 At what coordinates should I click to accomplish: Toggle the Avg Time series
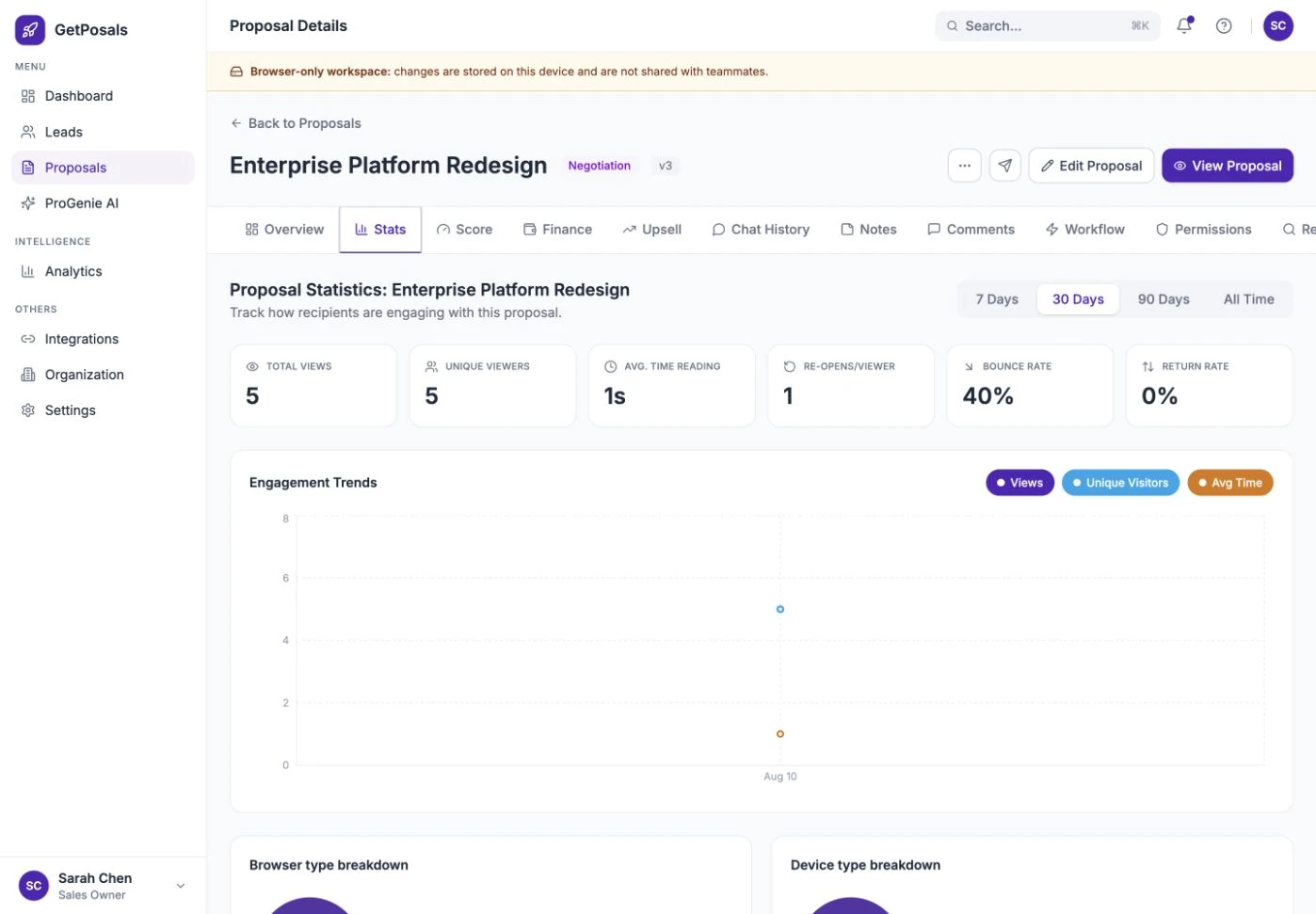pos(1230,483)
